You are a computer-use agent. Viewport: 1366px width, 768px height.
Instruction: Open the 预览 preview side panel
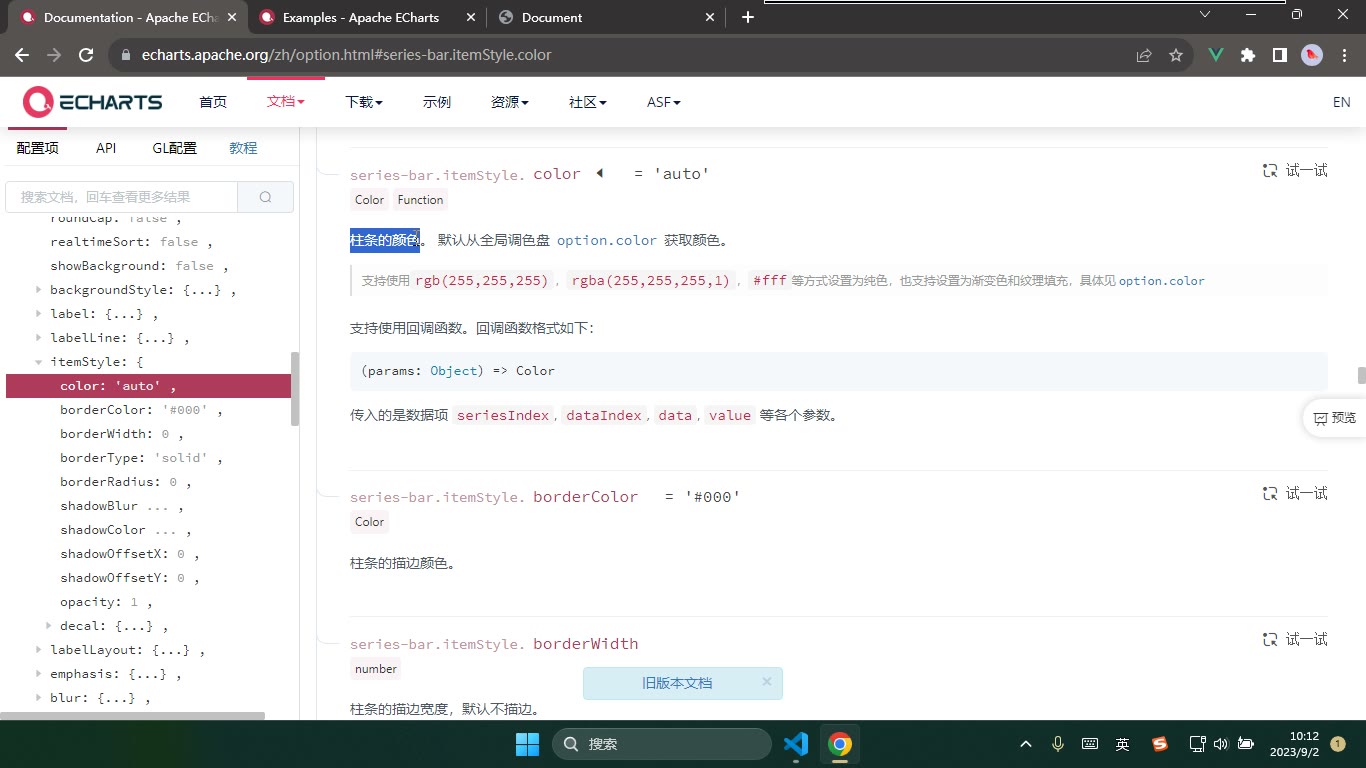tap(1335, 418)
